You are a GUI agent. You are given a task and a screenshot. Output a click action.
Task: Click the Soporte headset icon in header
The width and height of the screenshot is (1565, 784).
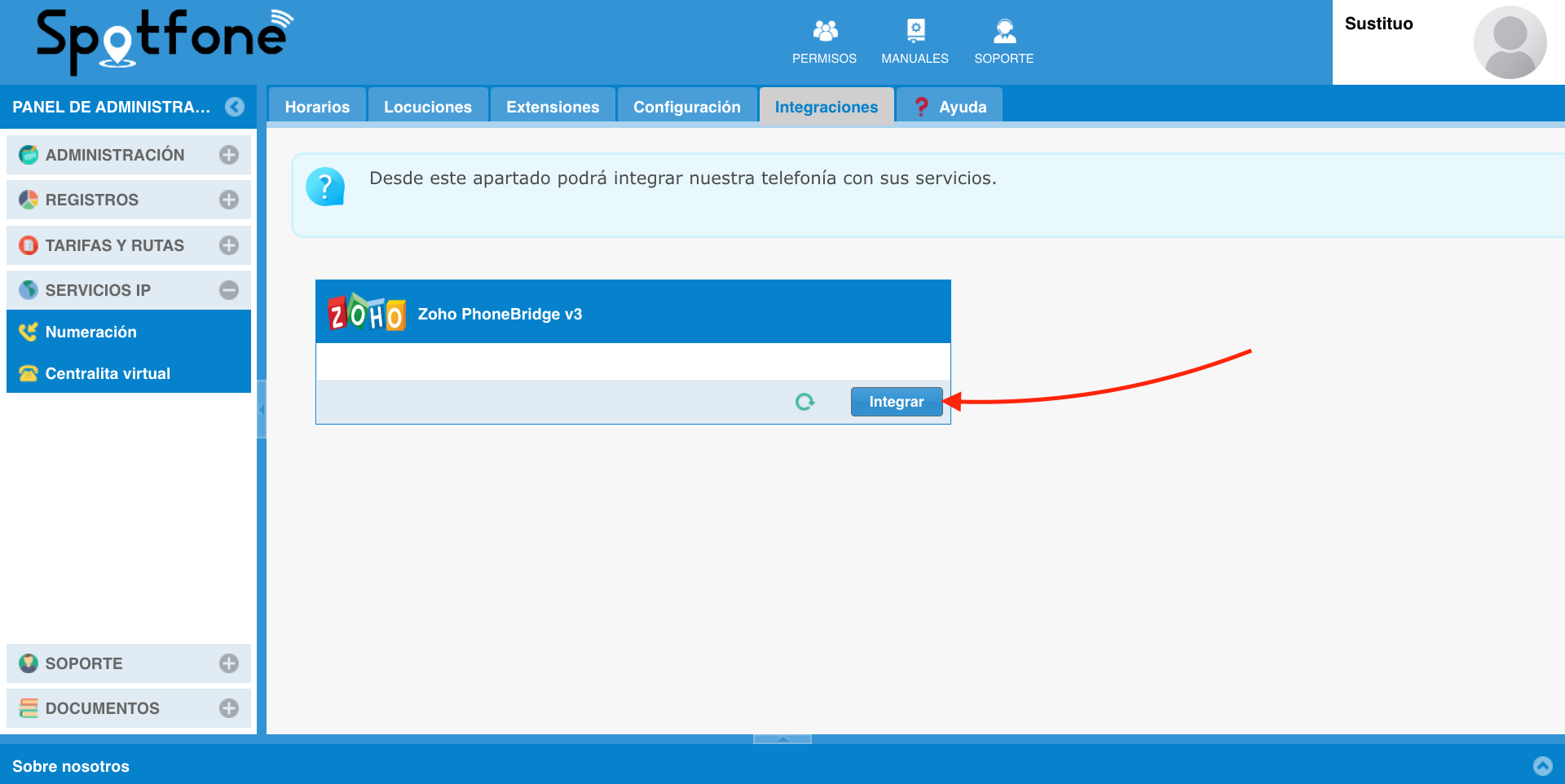point(1003,32)
